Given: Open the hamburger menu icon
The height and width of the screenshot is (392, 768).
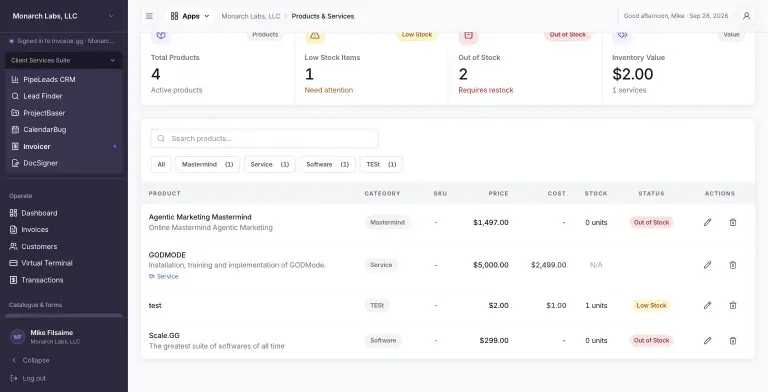Looking at the screenshot, I should tap(149, 16).
